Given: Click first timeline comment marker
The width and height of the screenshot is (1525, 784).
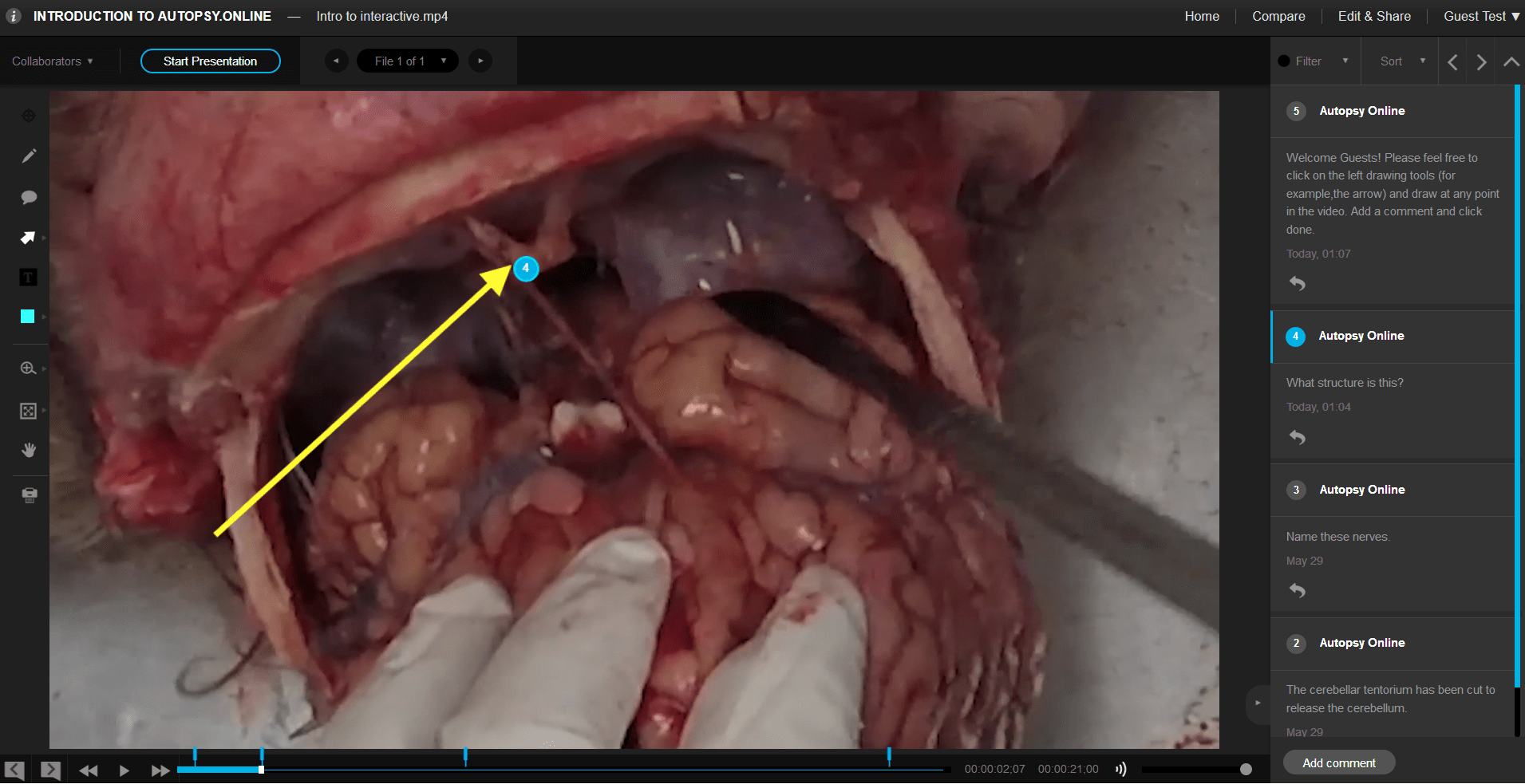Looking at the screenshot, I should pyautogui.click(x=195, y=756).
